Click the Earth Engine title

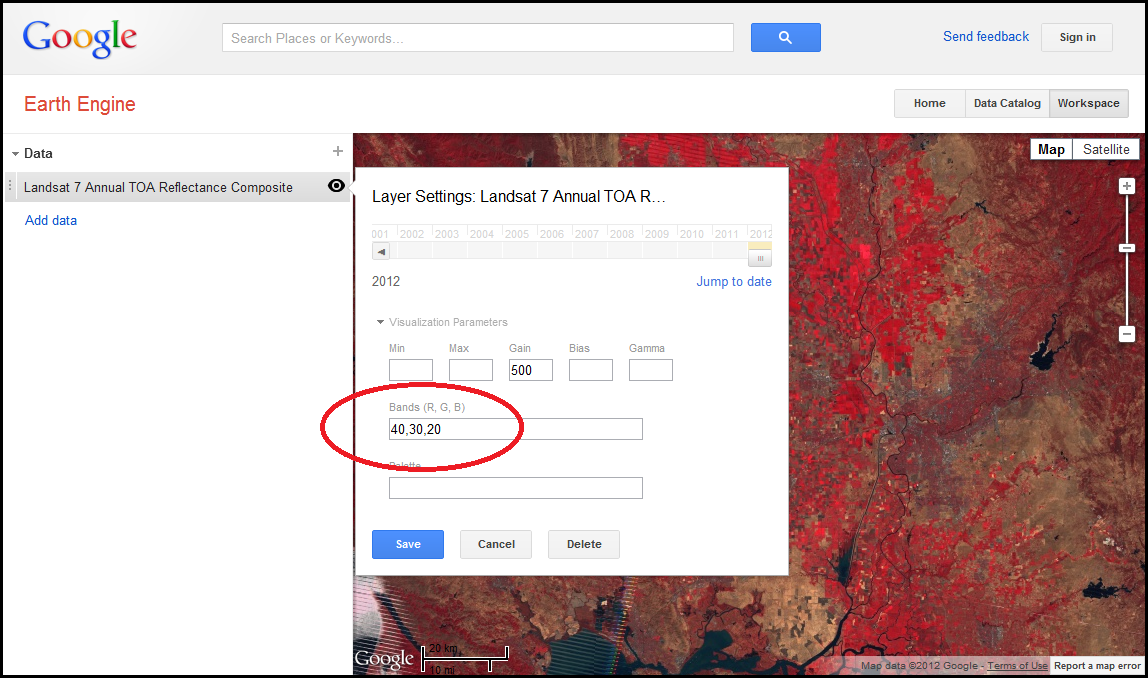point(80,104)
